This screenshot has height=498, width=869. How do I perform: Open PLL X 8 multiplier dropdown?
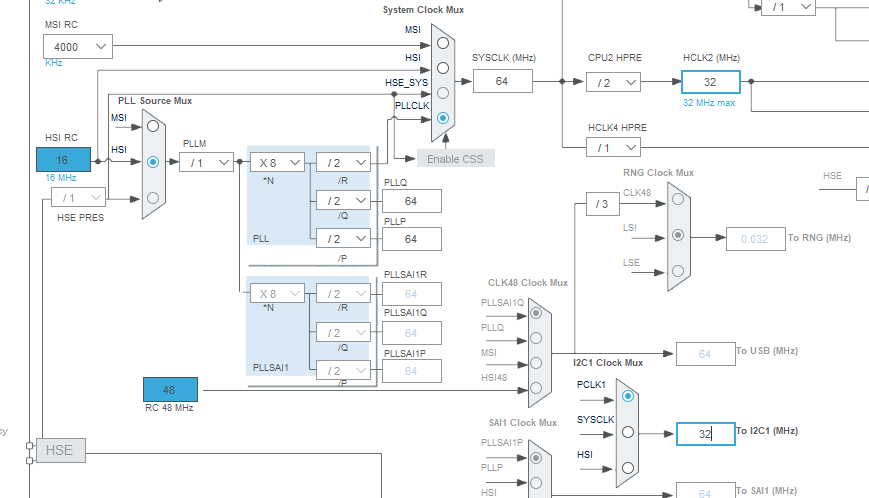(277, 162)
